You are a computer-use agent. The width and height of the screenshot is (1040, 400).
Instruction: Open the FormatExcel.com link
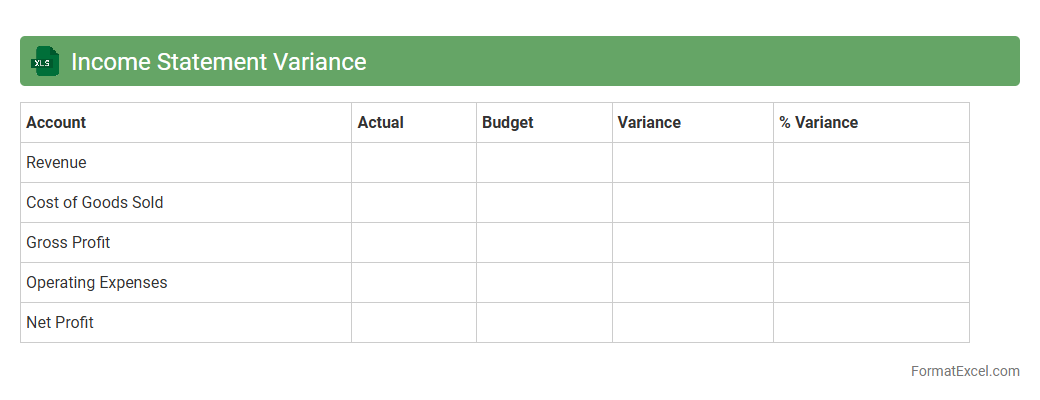coord(964,371)
